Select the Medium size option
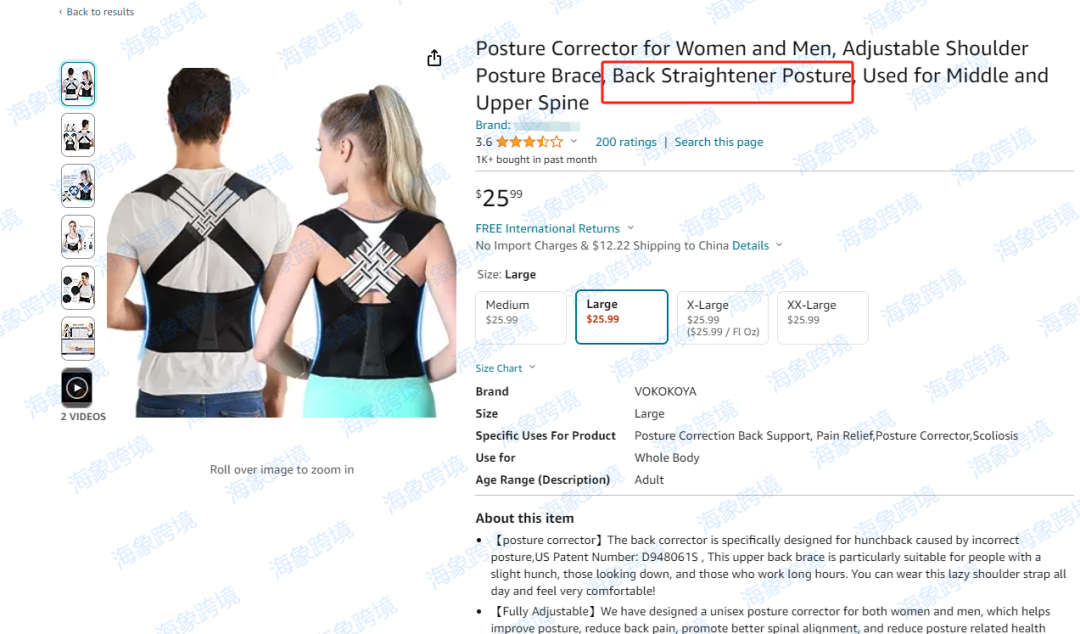The width and height of the screenshot is (1080, 634). point(521,318)
